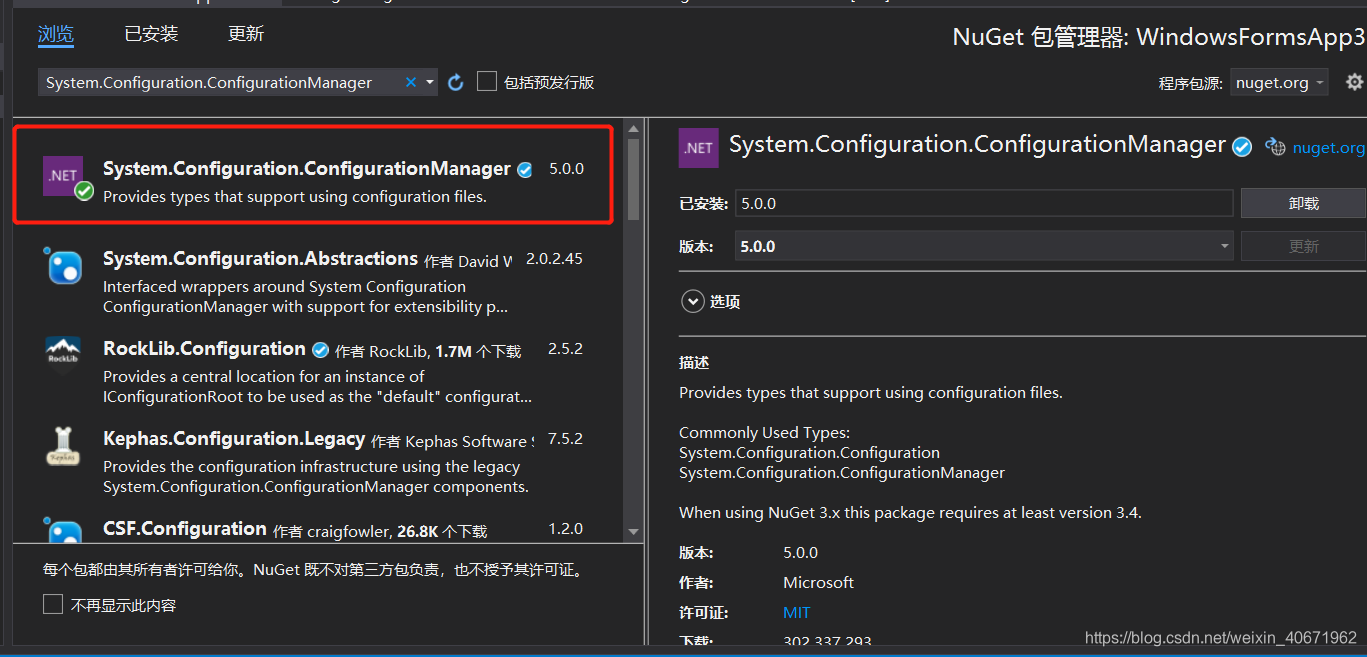The height and width of the screenshot is (657, 1367).
Task: Click package list scroll up arrow
Action: [x=633, y=127]
